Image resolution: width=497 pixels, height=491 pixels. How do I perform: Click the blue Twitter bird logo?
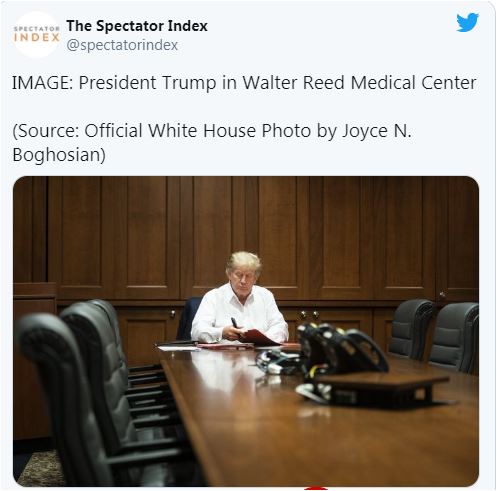[468, 22]
